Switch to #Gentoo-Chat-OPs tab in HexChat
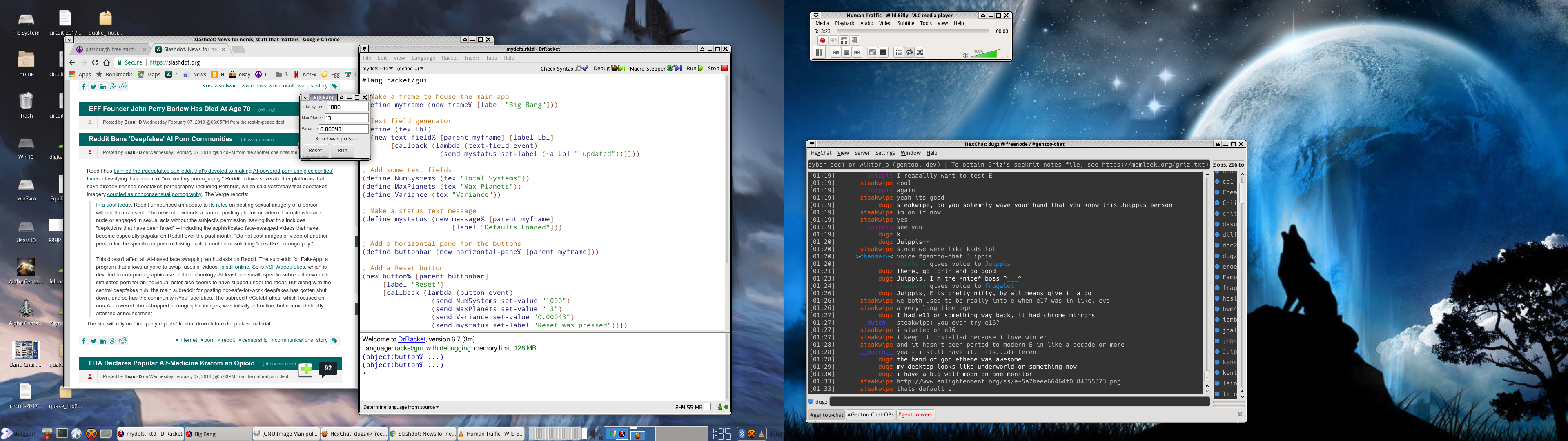The width and height of the screenshot is (1568, 441). tap(871, 415)
